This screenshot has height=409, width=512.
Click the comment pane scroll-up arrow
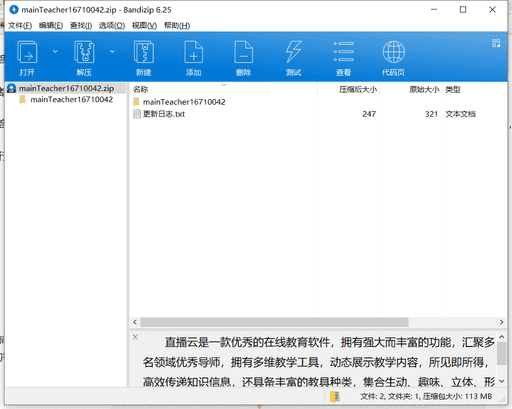502,337
